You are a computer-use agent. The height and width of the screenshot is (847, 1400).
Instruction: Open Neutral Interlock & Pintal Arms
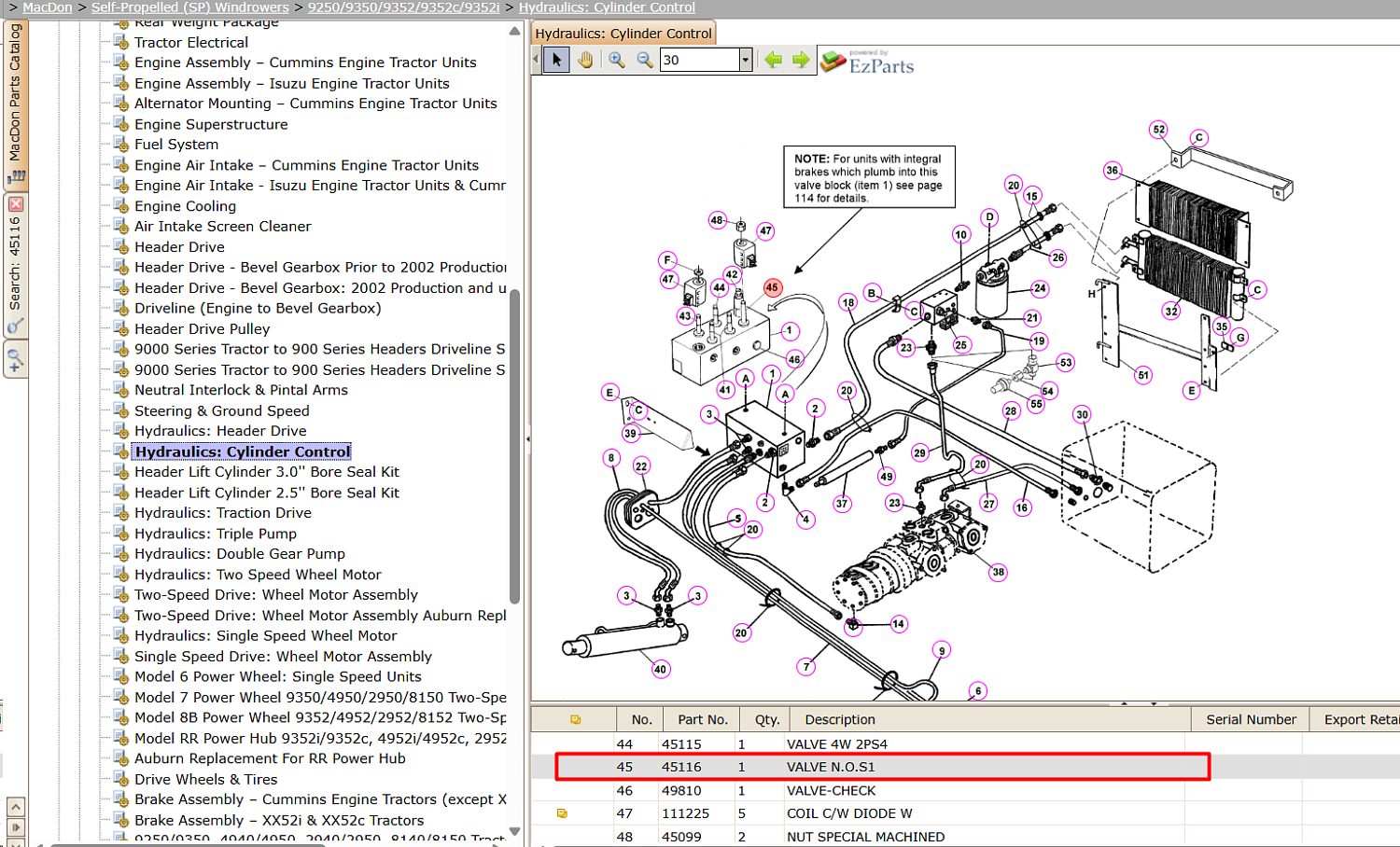coord(241,390)
